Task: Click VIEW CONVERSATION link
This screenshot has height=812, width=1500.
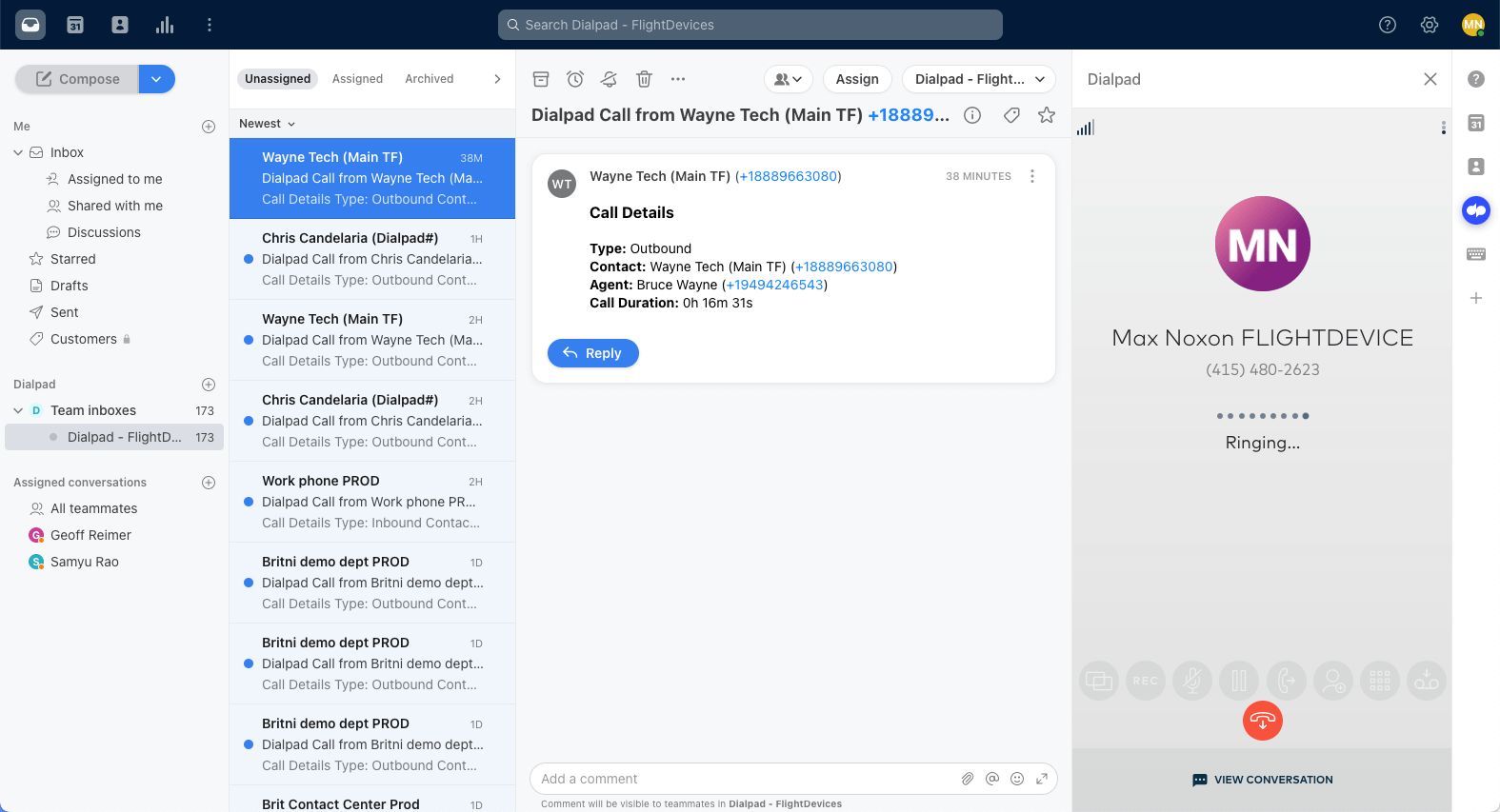Action: click(1262, 780)
